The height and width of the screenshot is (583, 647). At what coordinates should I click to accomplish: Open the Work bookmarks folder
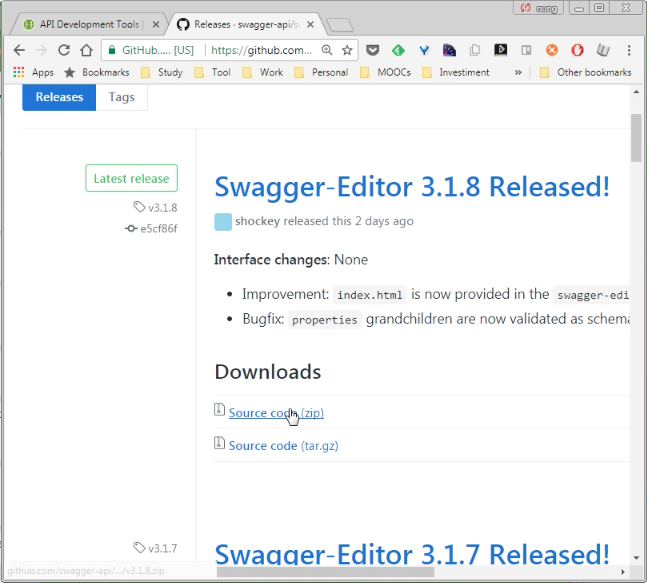(x=262, y=73)
